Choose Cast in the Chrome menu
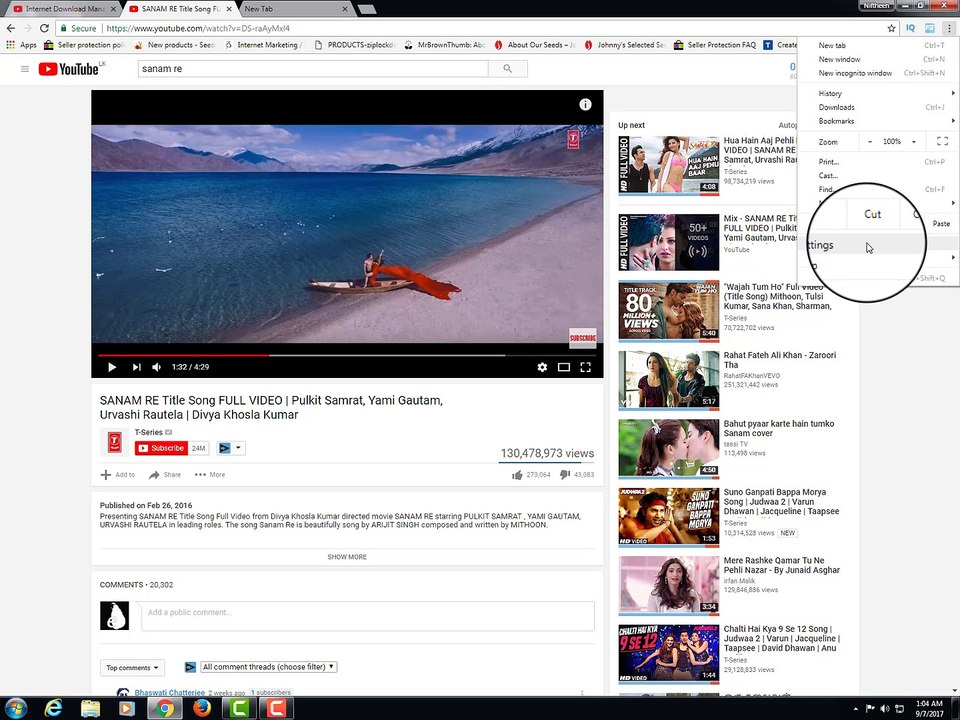This screenshot has width=960, height=720. pos(876,176)
